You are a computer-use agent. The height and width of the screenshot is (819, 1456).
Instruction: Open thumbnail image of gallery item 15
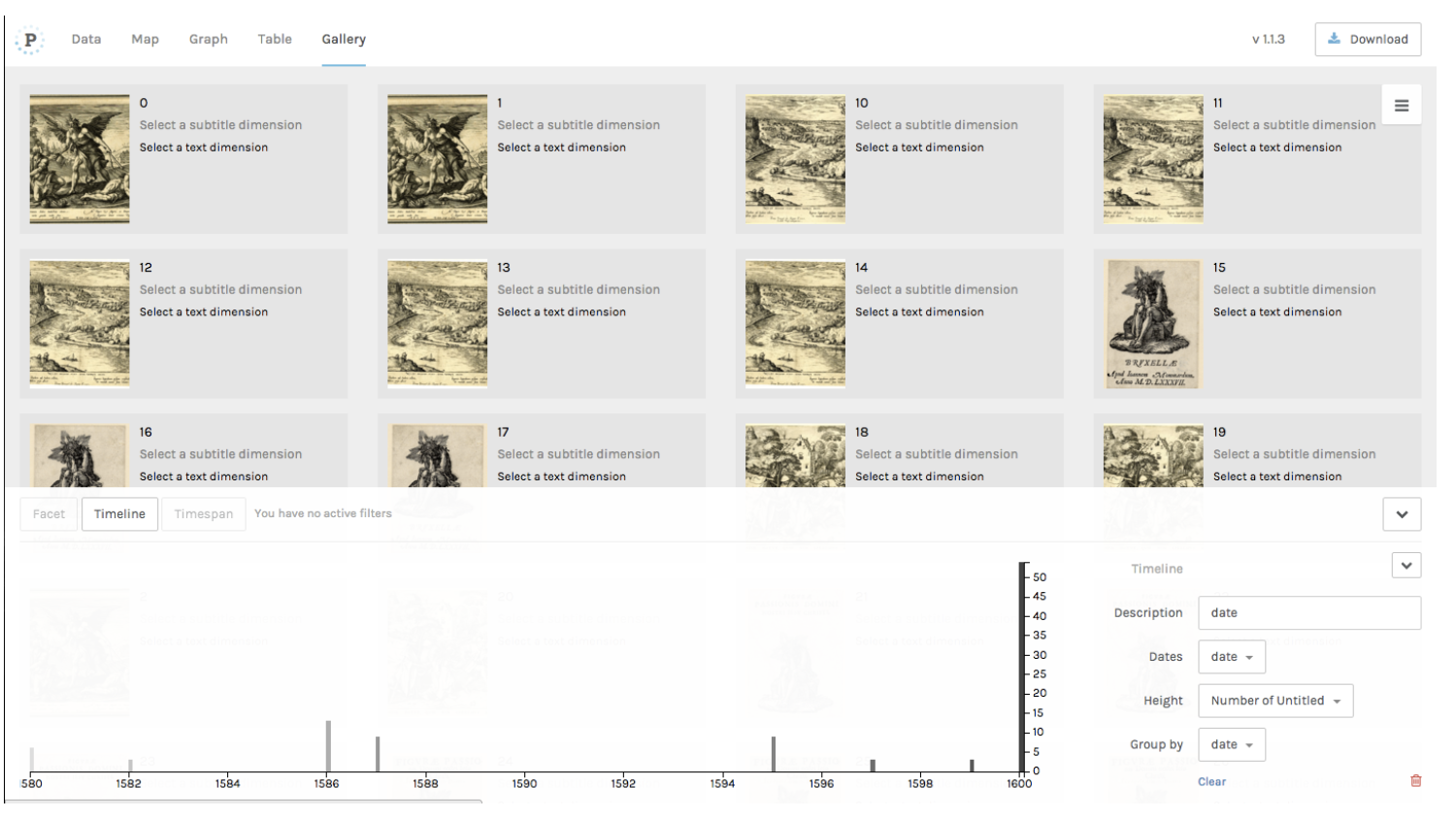coord(1153,324)
